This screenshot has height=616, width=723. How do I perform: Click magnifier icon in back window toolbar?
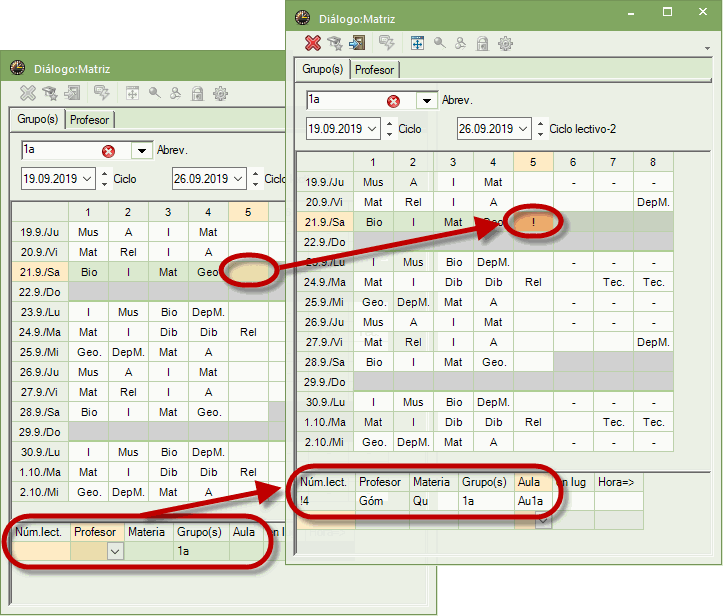point(154,93)
